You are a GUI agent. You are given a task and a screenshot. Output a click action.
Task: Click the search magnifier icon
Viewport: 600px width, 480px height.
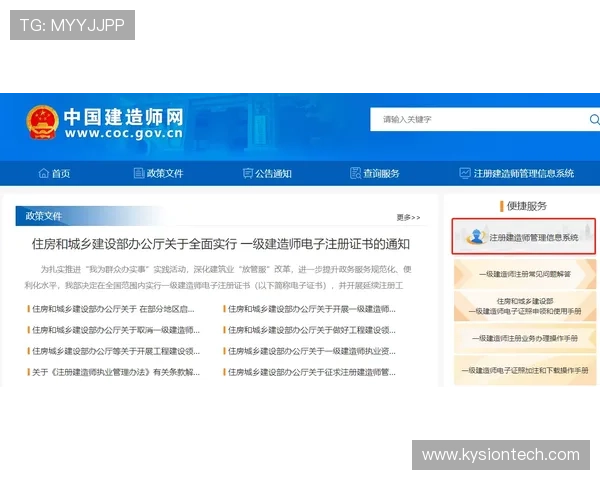594,119
